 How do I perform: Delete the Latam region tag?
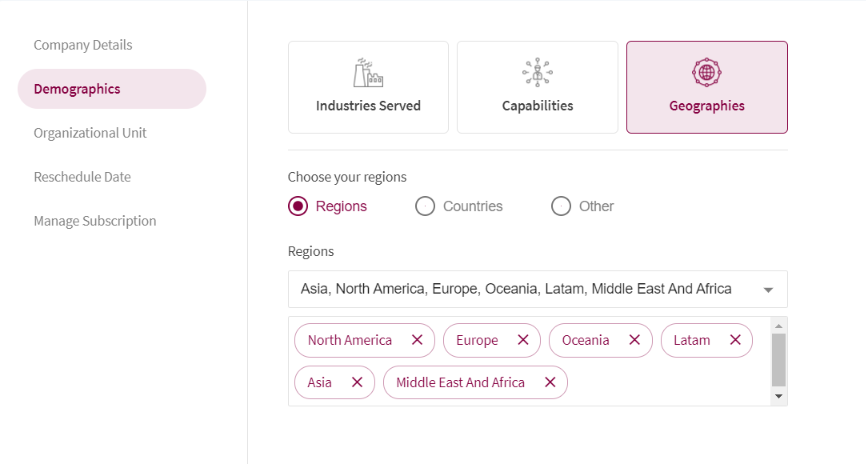tap(735, 340)
